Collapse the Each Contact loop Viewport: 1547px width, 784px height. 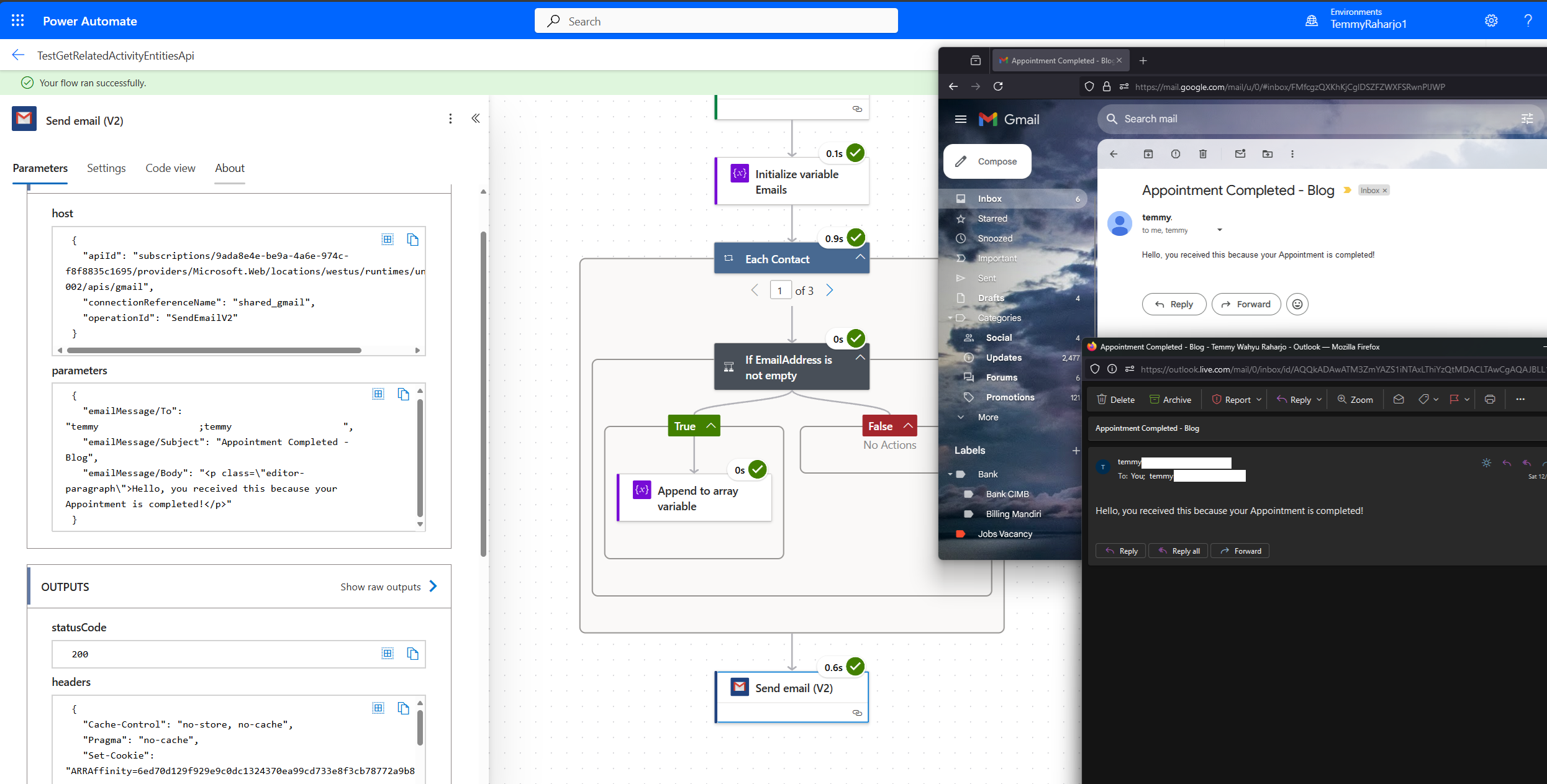(x=860, y=257)
